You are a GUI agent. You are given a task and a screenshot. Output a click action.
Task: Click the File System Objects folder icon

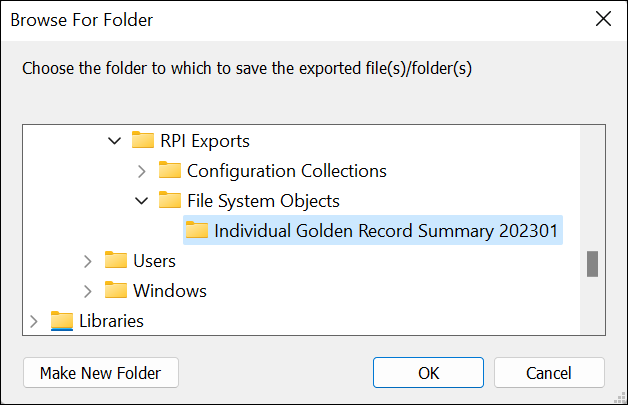tap(170, 201)
